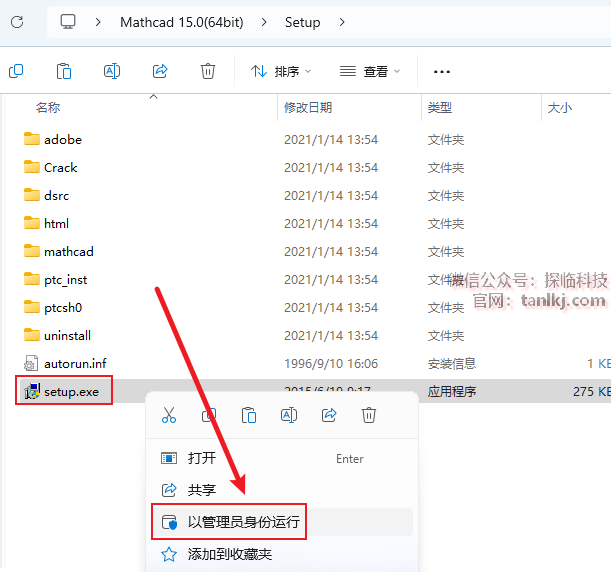Click the toolbar Share icon
This screenshot has height=572, width=611.
160,71
